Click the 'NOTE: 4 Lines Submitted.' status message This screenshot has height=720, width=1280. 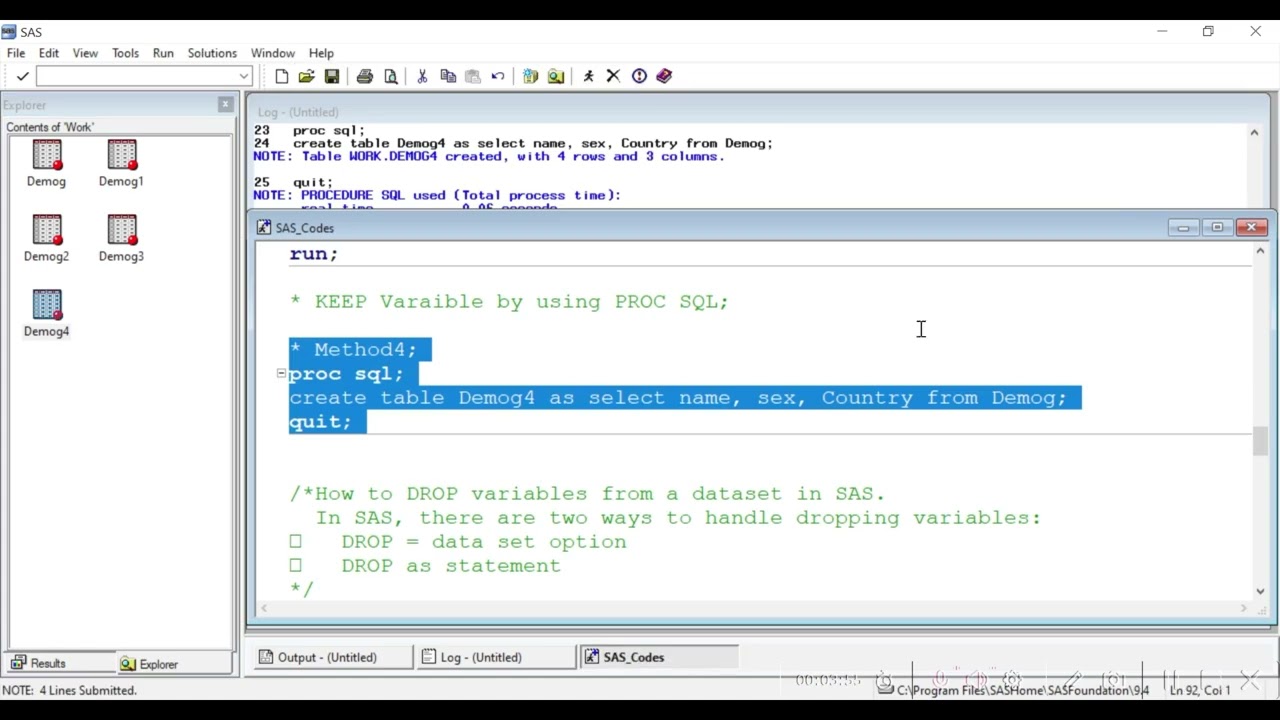[x=70, y=690]
